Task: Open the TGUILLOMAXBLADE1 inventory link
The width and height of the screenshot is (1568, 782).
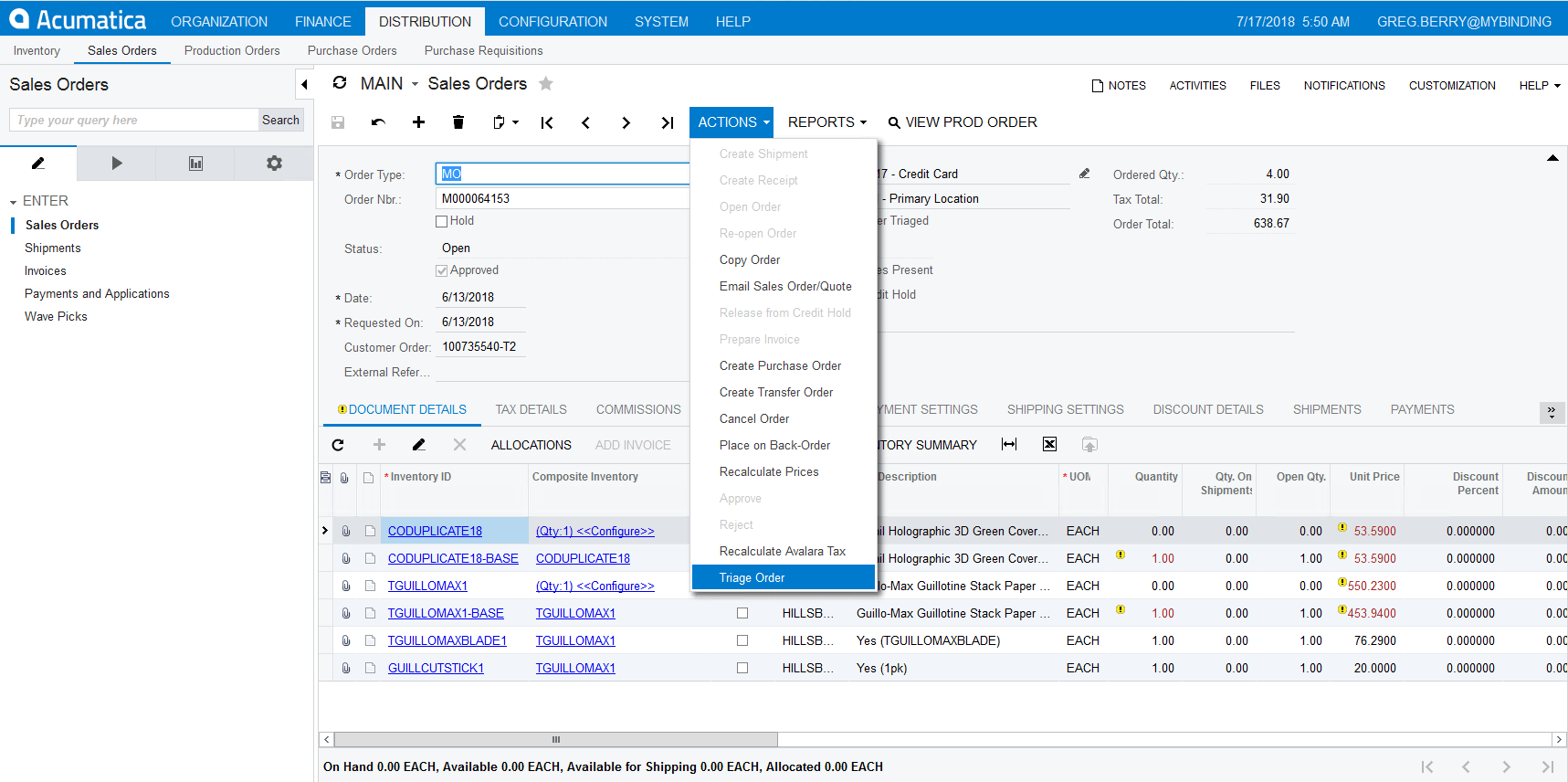Action: (447, 640)
